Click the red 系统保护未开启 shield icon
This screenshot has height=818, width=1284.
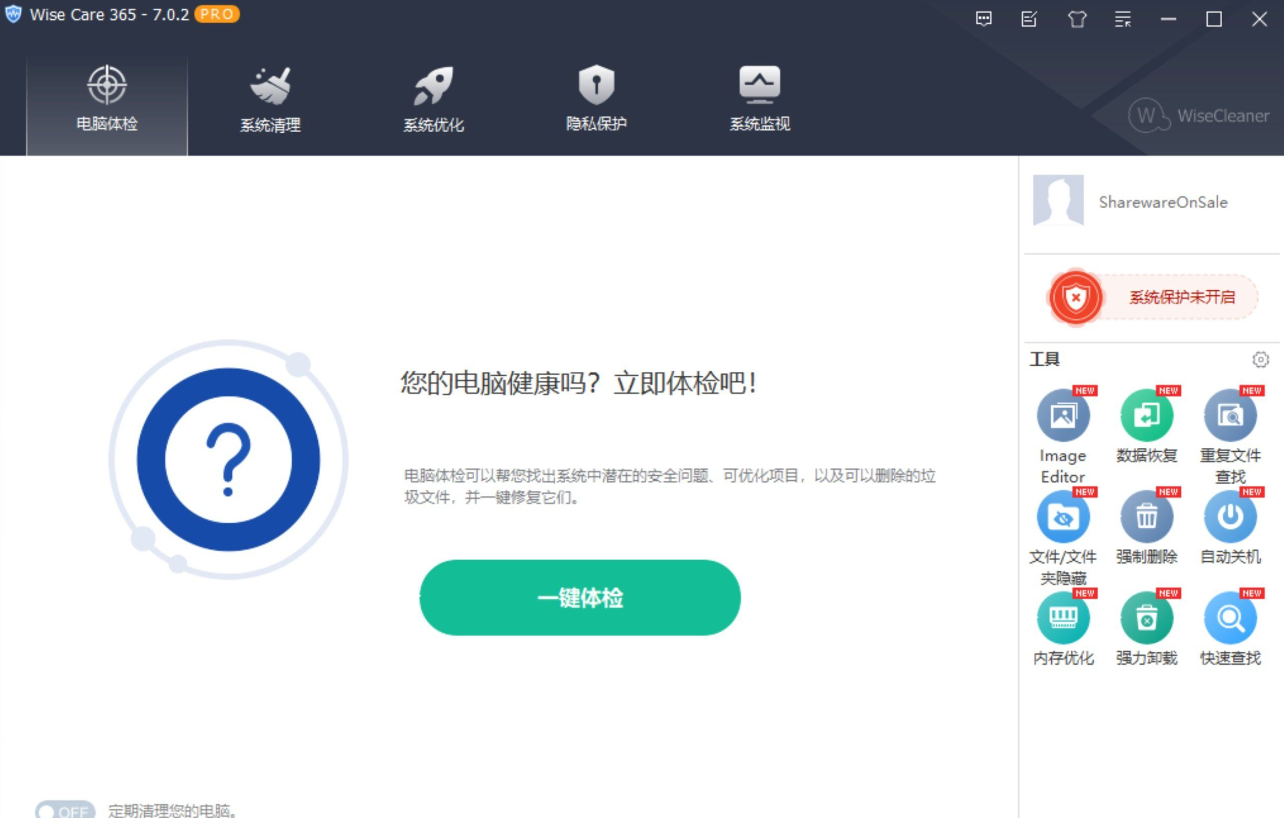1075,297
